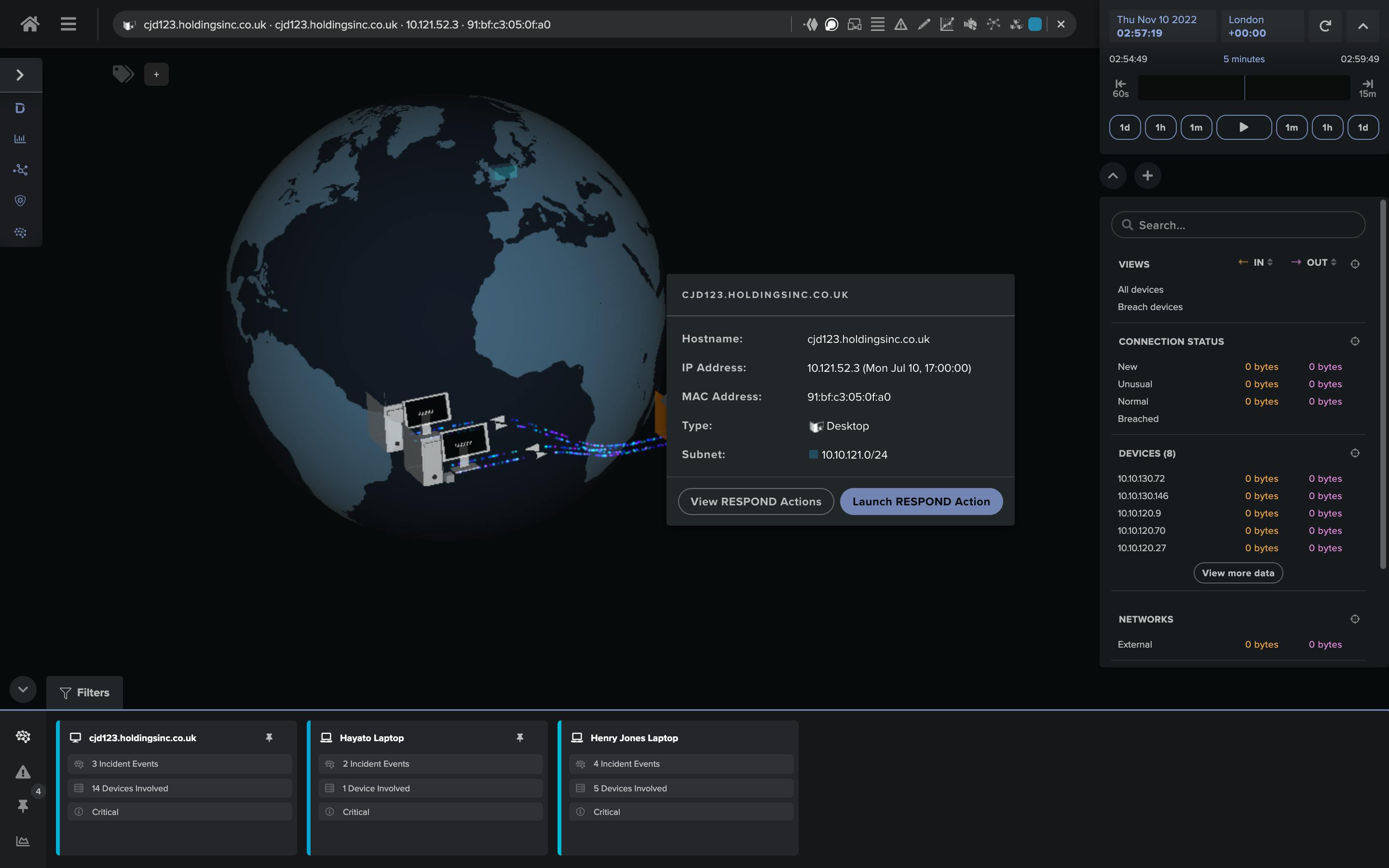Click the refresh time icon

tap(1325, 26)
